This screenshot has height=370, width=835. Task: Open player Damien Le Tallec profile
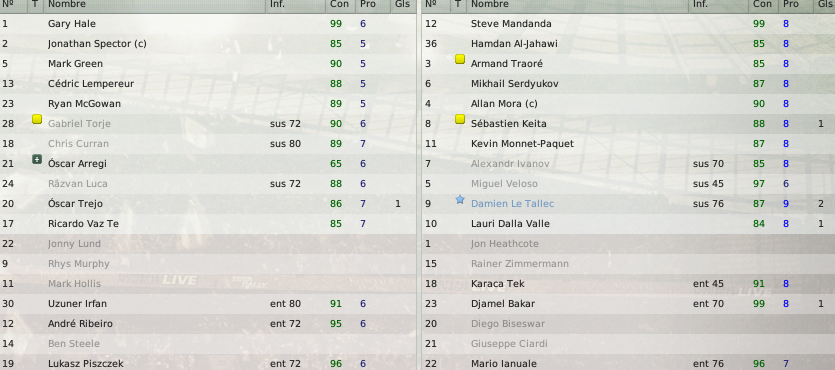512,203
